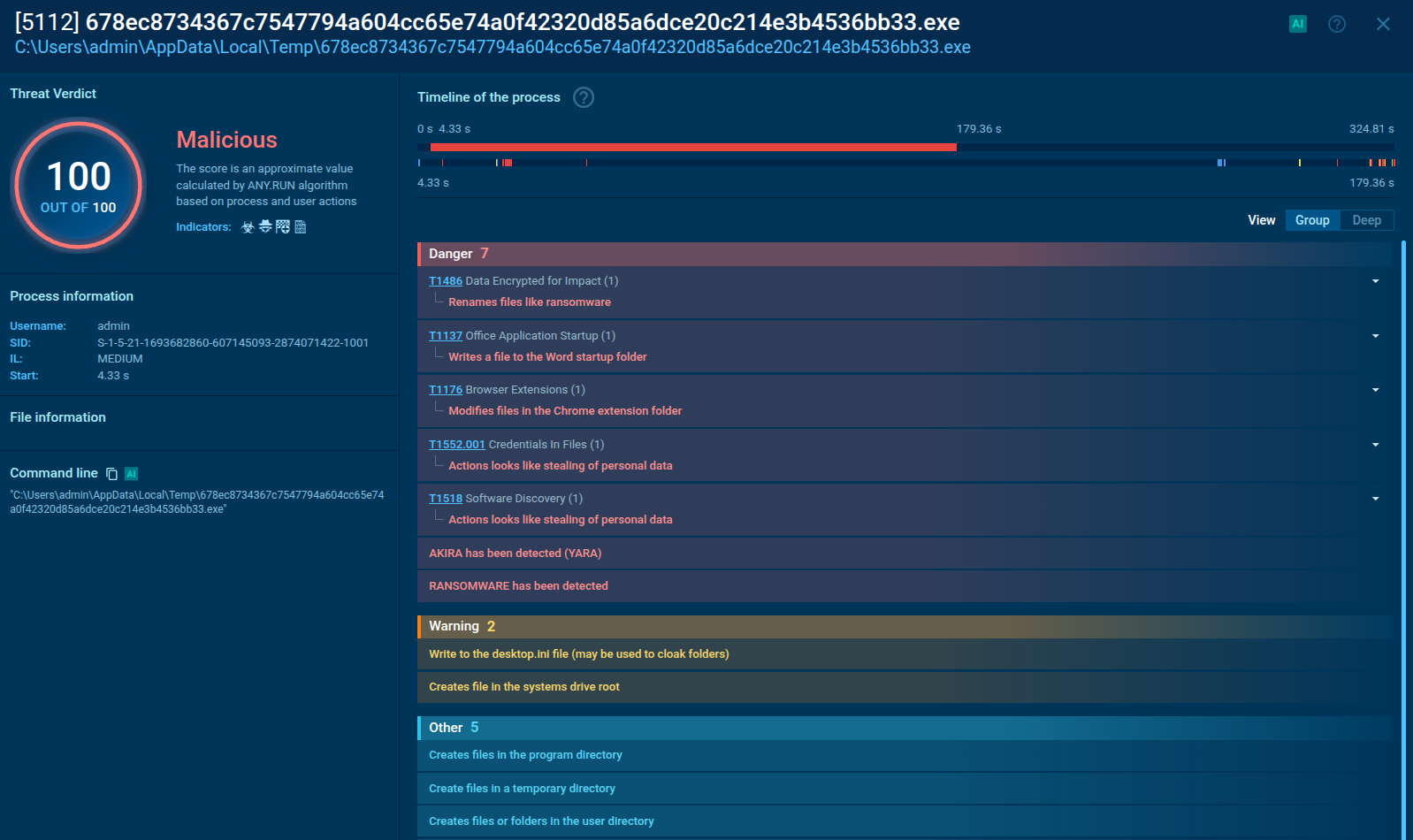
Task: Select 'Modifies files in the Chrome extension folder'
Action: (x=565, y=411)
